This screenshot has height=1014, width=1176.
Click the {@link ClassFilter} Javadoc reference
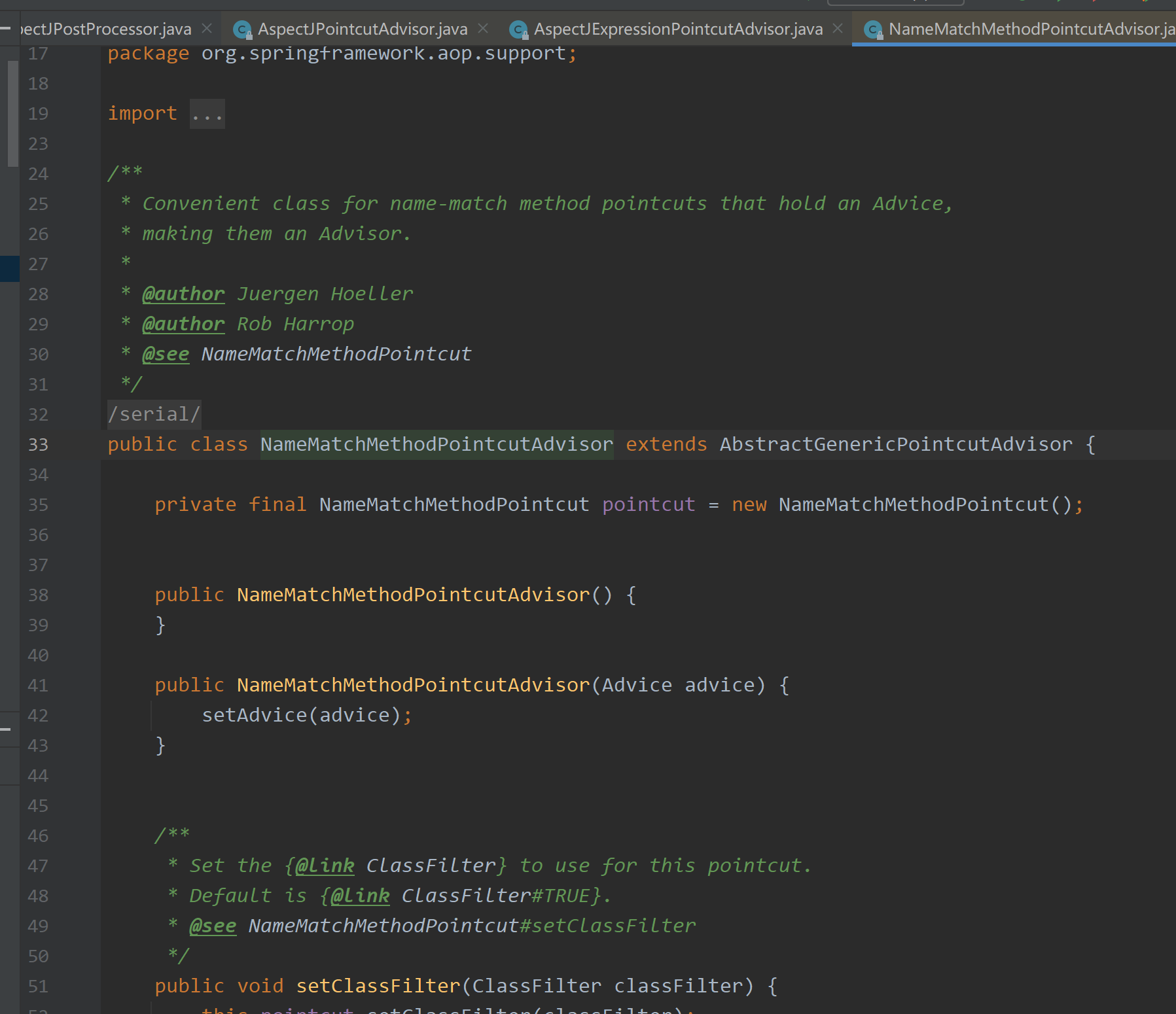[x=395, y=866]
